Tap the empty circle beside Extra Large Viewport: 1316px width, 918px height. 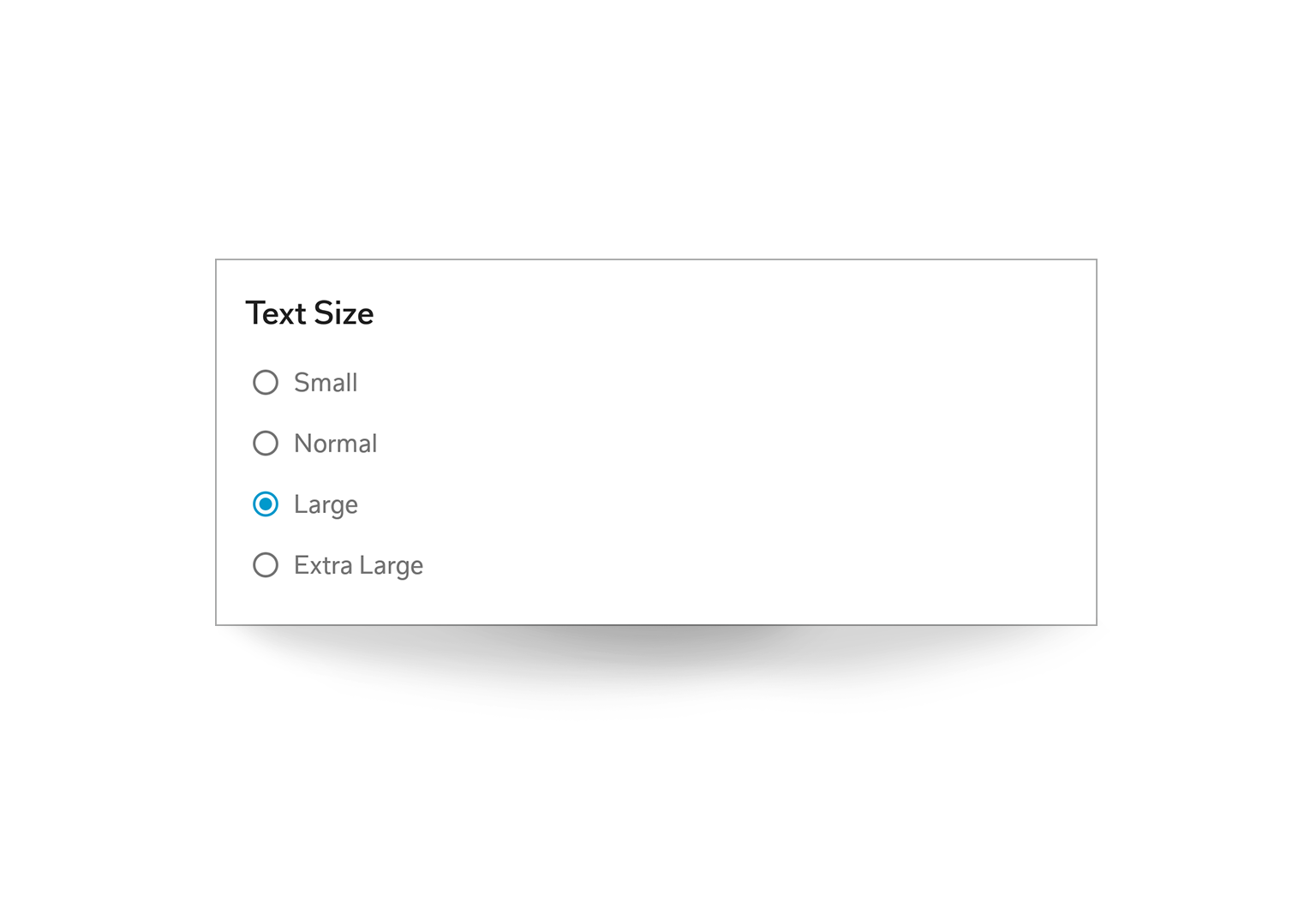point(266,565)
